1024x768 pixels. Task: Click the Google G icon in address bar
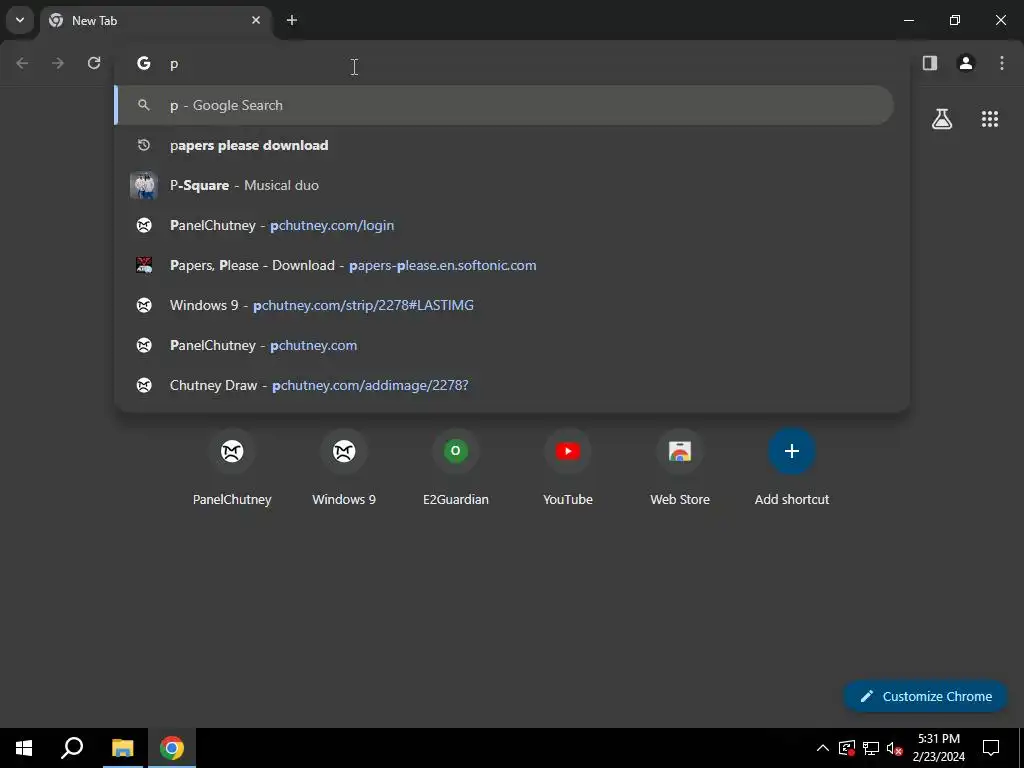[144, 63]
